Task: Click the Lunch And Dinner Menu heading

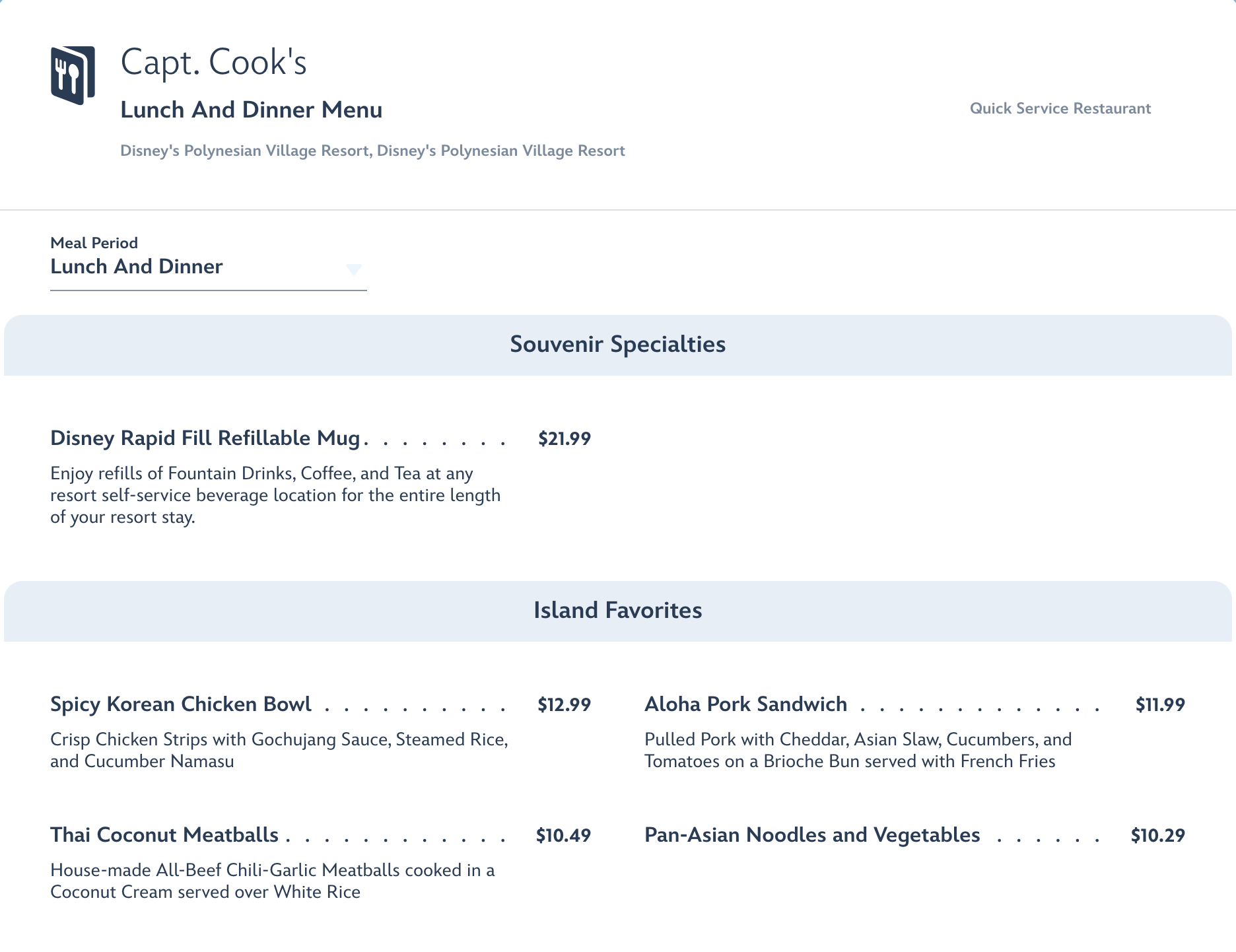Action: pyautogui.click(x=251, y=110)
